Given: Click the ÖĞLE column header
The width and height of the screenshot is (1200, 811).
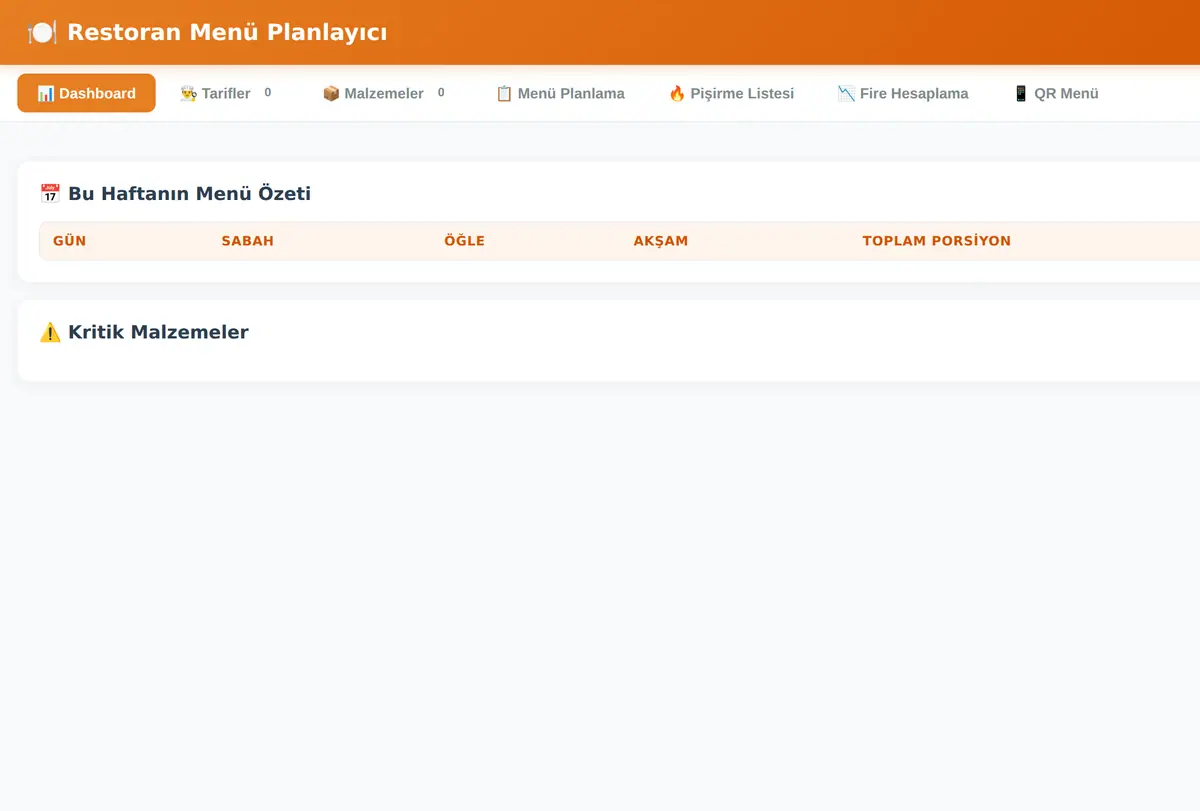Looking at the screenshot, I should click(464, 241).
